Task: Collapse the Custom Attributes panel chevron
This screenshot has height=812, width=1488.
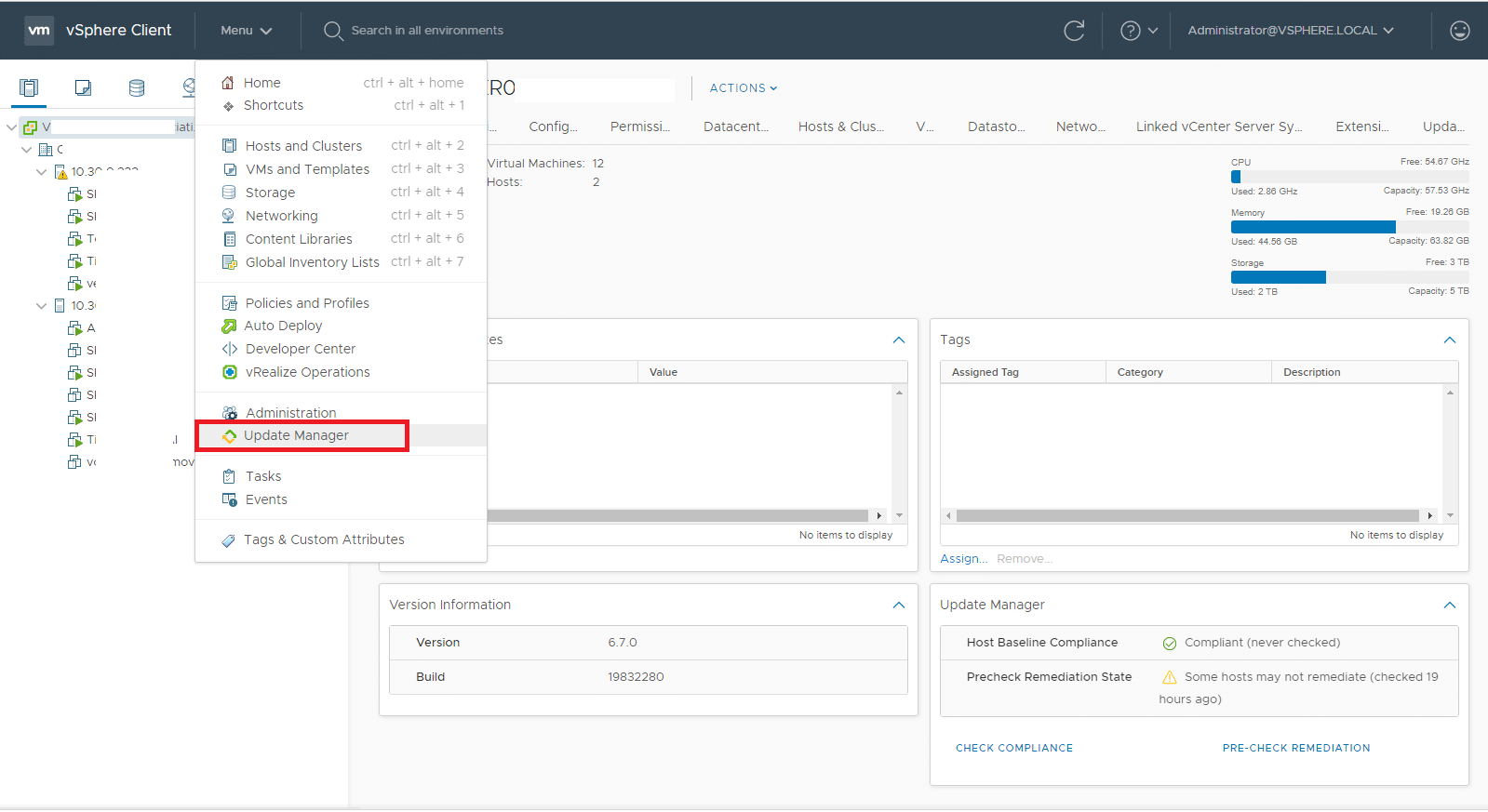Action: pyautogui.click(x=899, y=340)
